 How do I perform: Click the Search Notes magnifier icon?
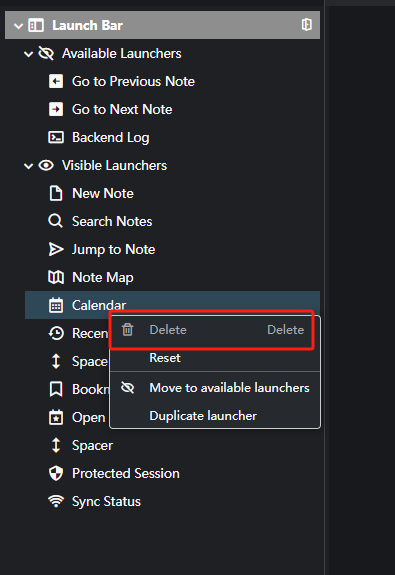pyautogui.click(x=56, y=221)
